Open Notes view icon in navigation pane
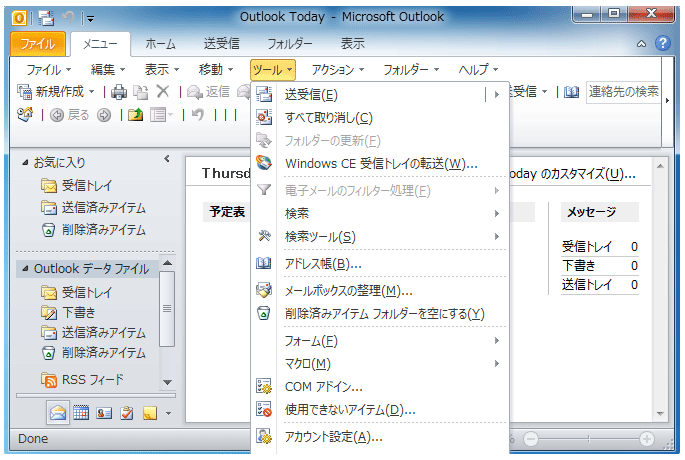Screen dimensions: 685x460 [x=150, y=412]
